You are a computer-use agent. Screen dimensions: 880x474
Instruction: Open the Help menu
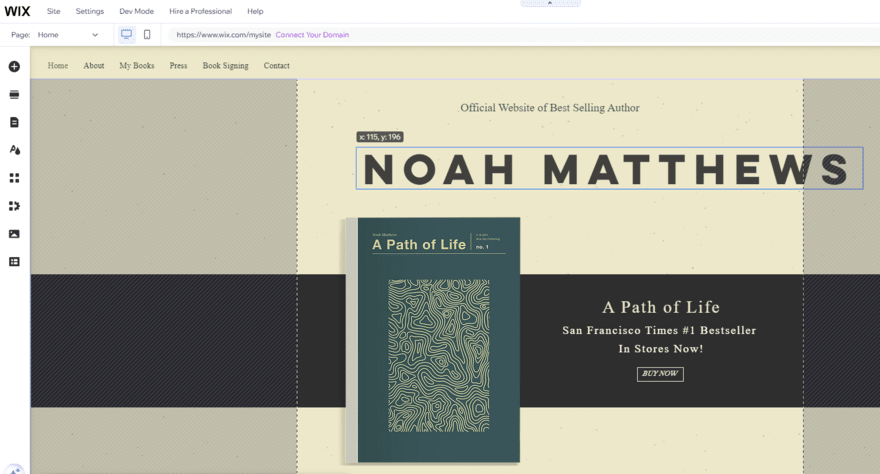pos(255,11)
